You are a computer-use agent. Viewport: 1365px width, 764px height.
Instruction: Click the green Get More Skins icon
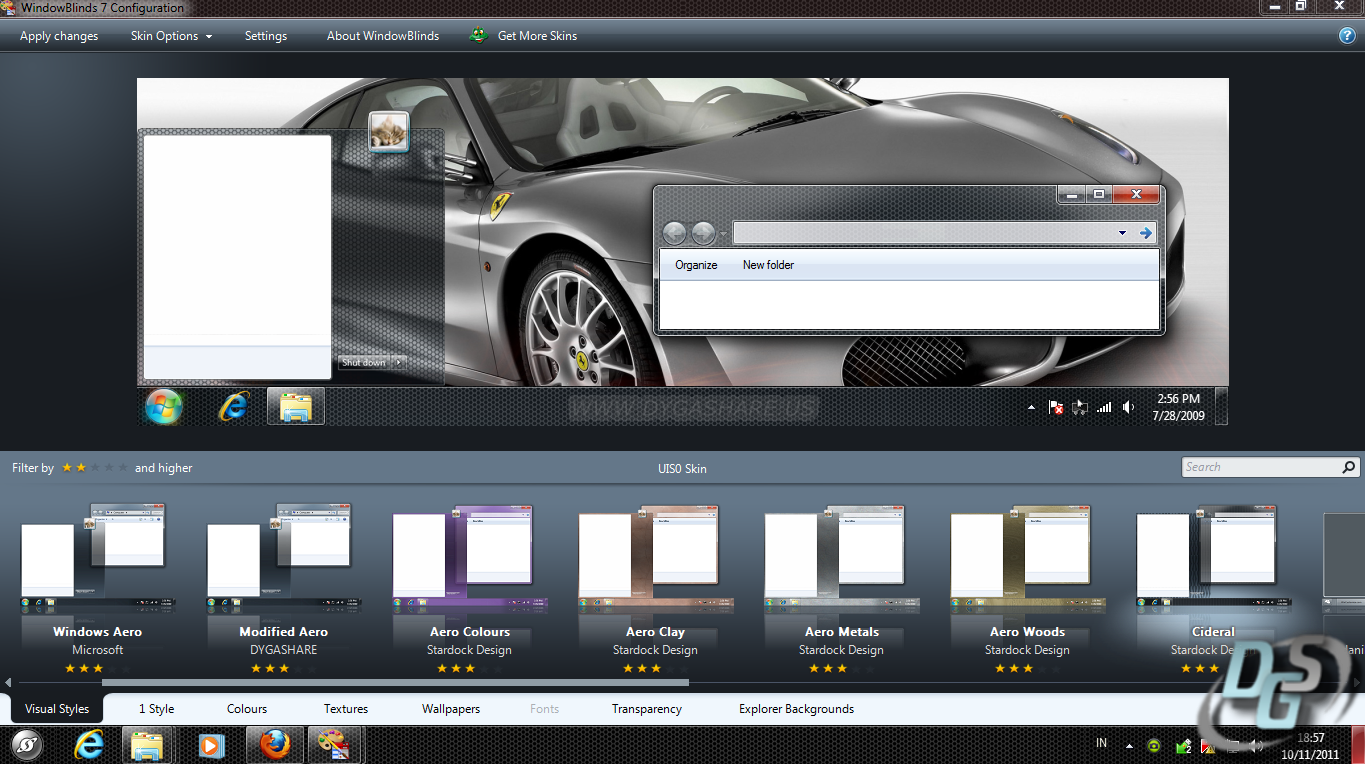coord(479,35)
